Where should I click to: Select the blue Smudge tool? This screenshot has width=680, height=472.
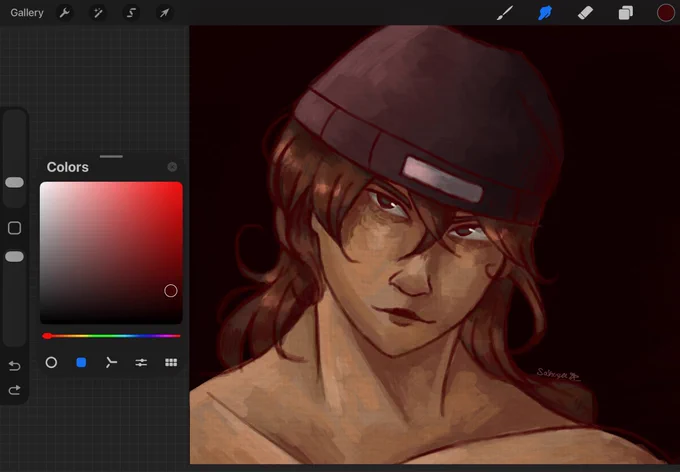(x=545, y=13)
